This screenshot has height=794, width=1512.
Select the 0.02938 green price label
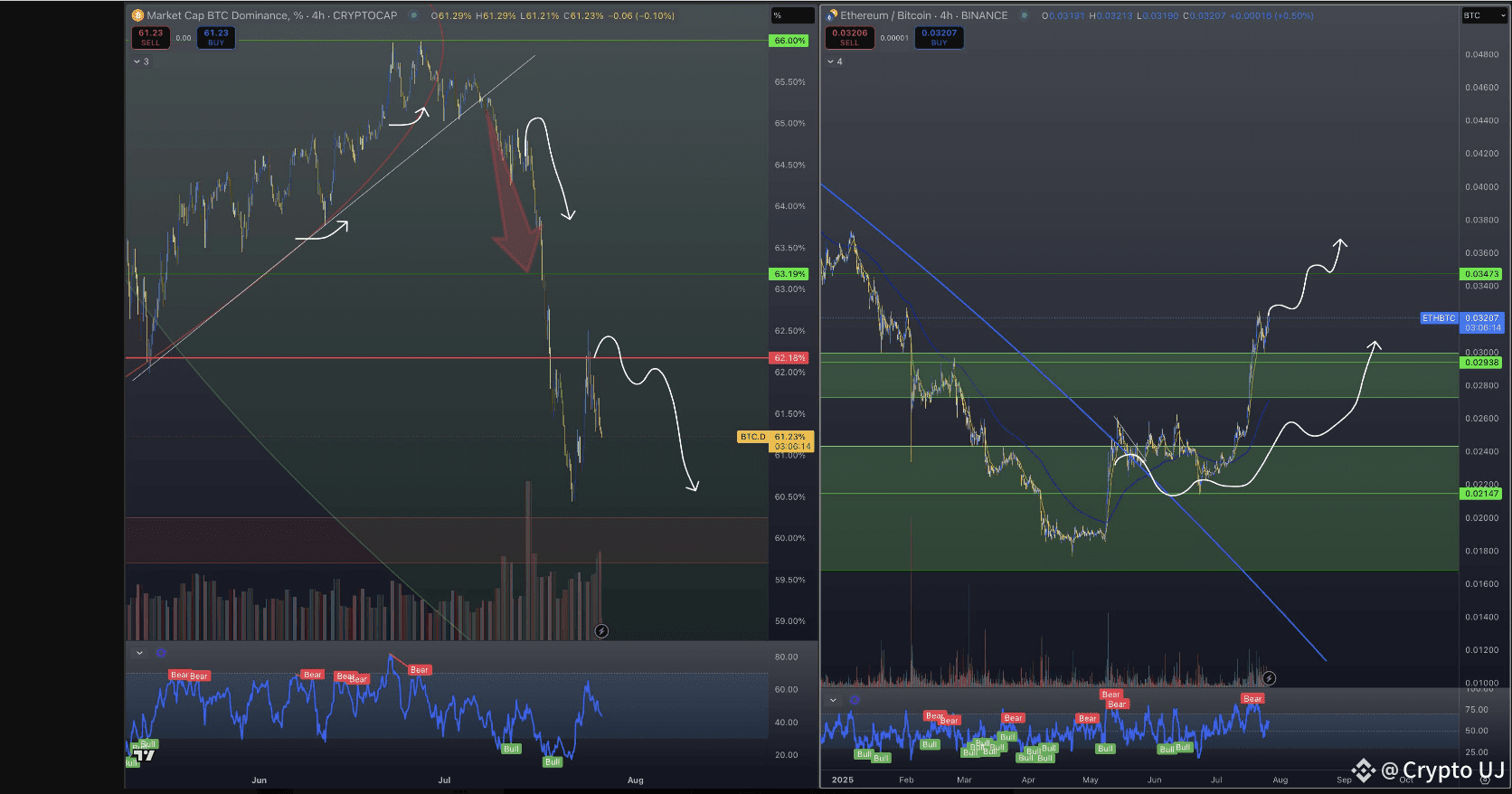click(x=1481, y=363)
